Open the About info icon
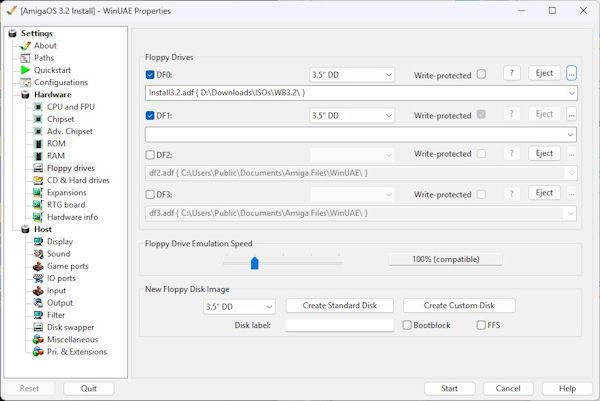The image size is (600, 401). click(25, 45)
